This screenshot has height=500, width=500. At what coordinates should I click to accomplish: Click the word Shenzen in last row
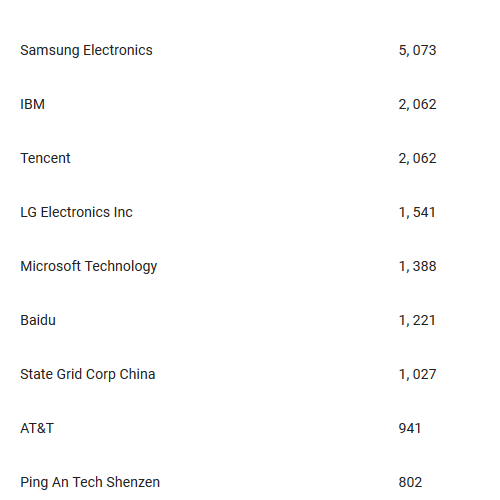(133, 482)
